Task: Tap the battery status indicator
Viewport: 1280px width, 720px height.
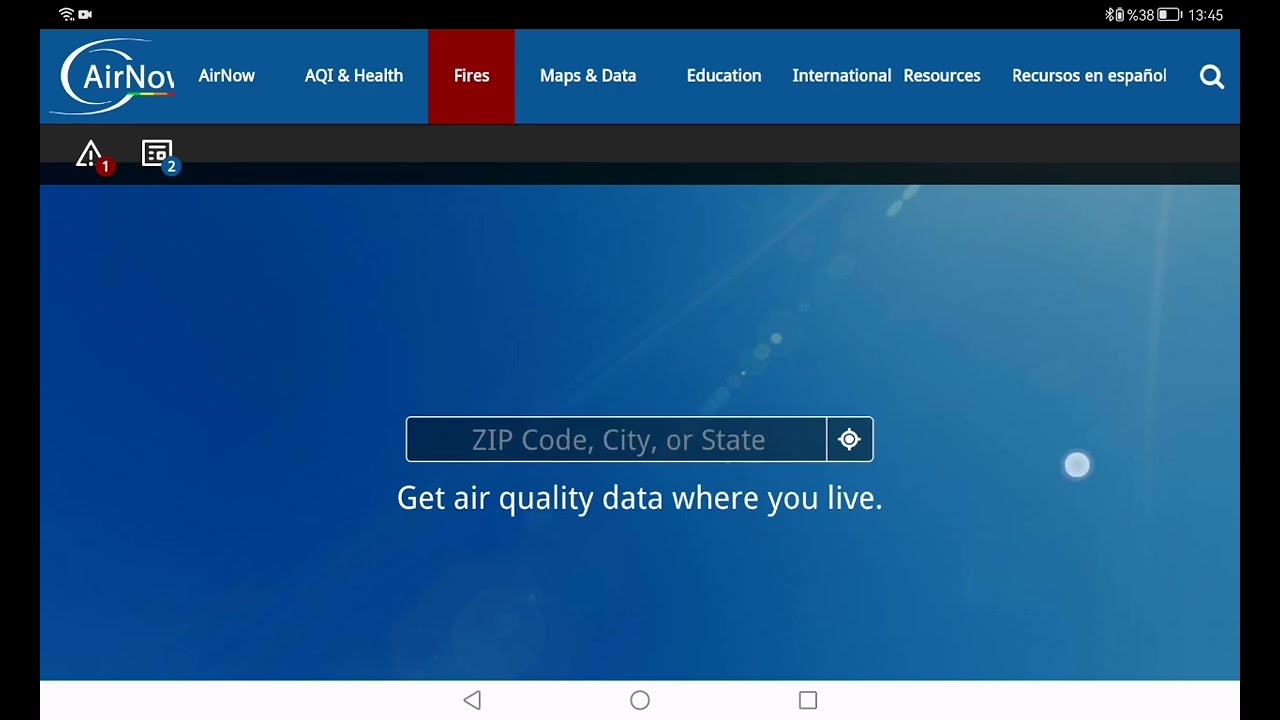Action: [1169, 15]
